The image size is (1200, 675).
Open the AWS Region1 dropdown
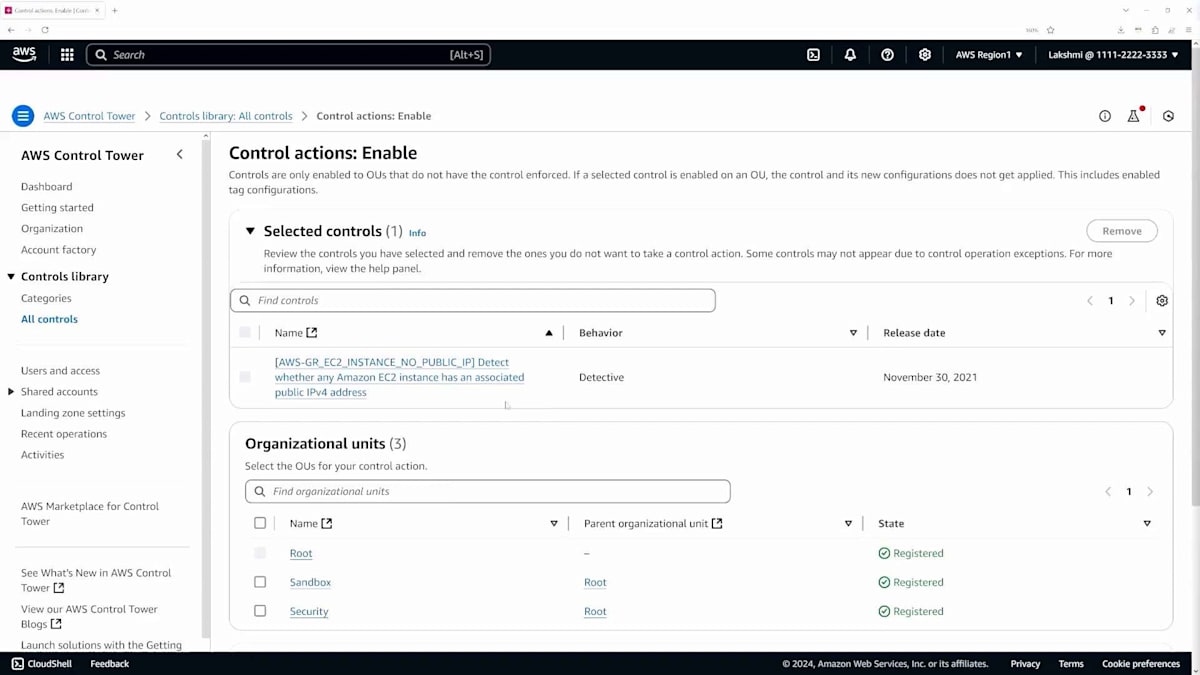(x=989, y=55)
